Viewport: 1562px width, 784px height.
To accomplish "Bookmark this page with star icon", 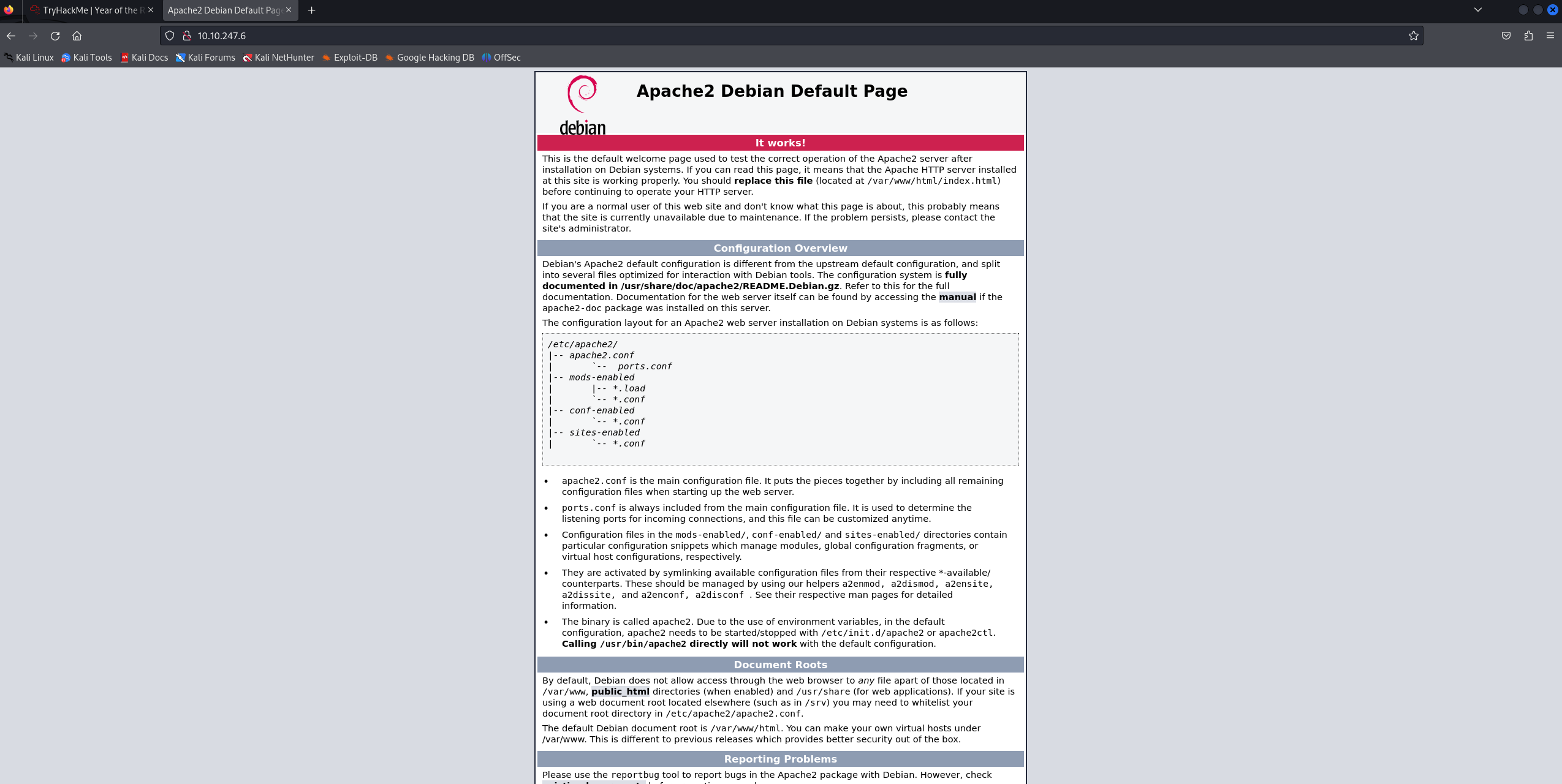I will tap(1413, 36).
